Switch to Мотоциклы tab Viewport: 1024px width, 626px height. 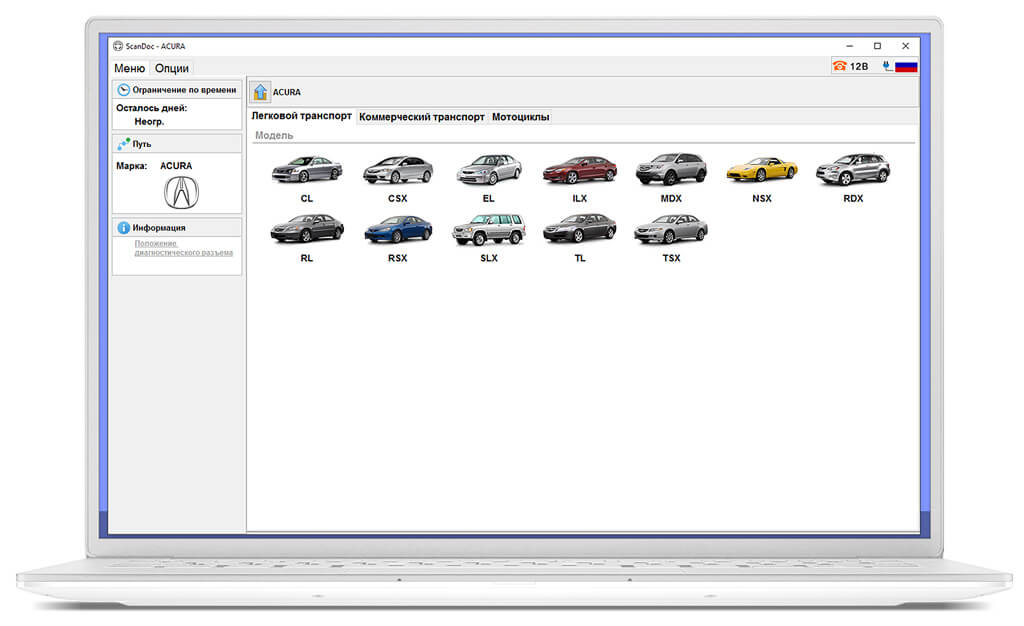point(520,117)
